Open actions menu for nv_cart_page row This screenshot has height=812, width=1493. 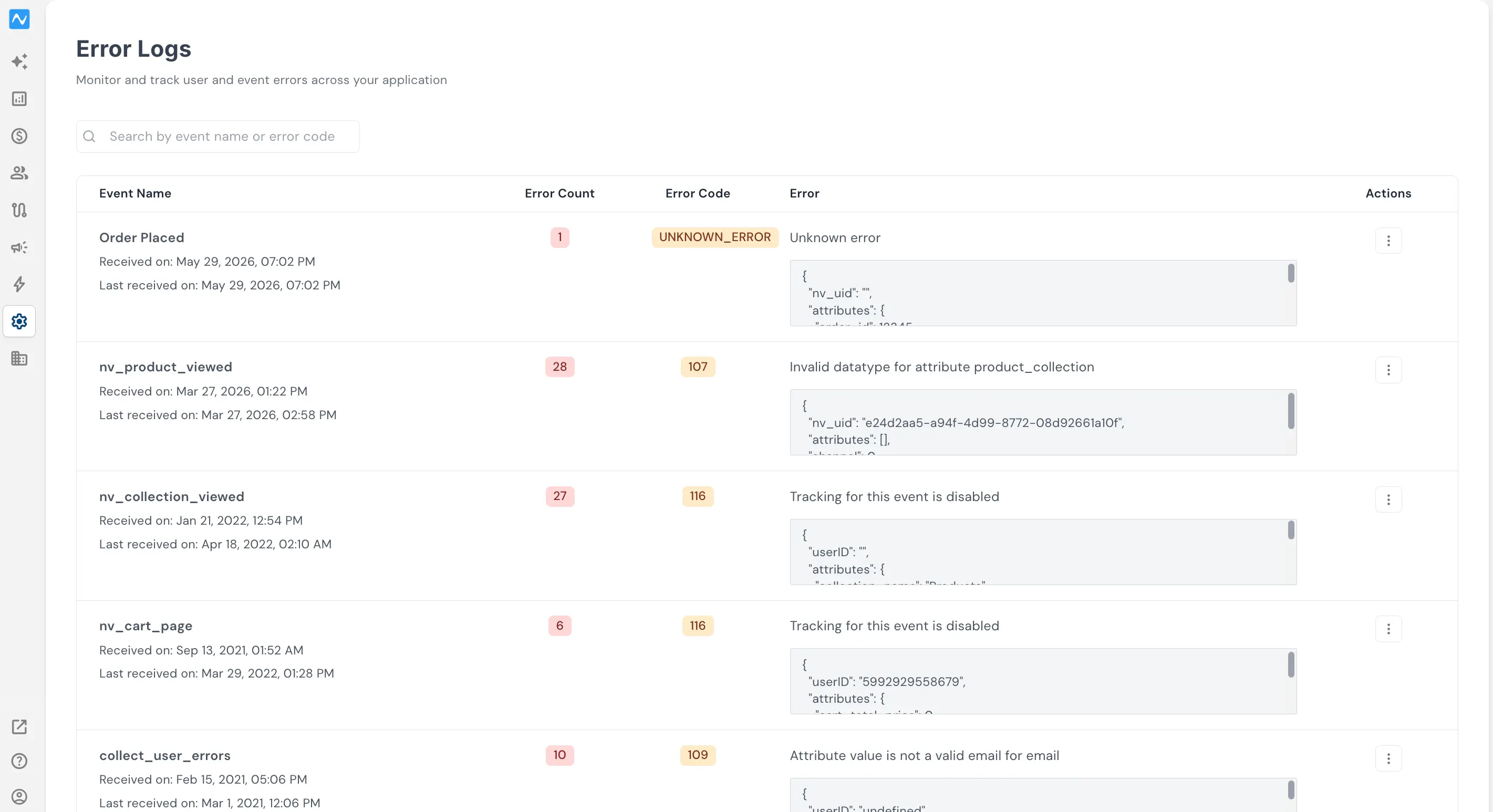pos(1388,629)
